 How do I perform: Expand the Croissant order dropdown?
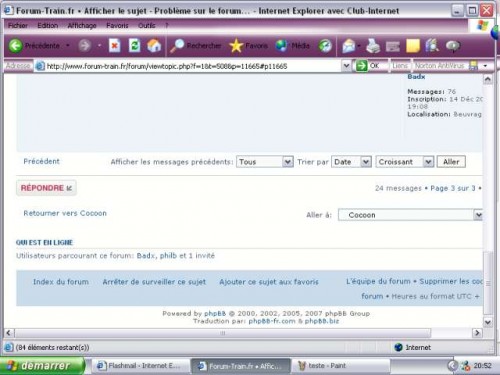pos(405,162)
